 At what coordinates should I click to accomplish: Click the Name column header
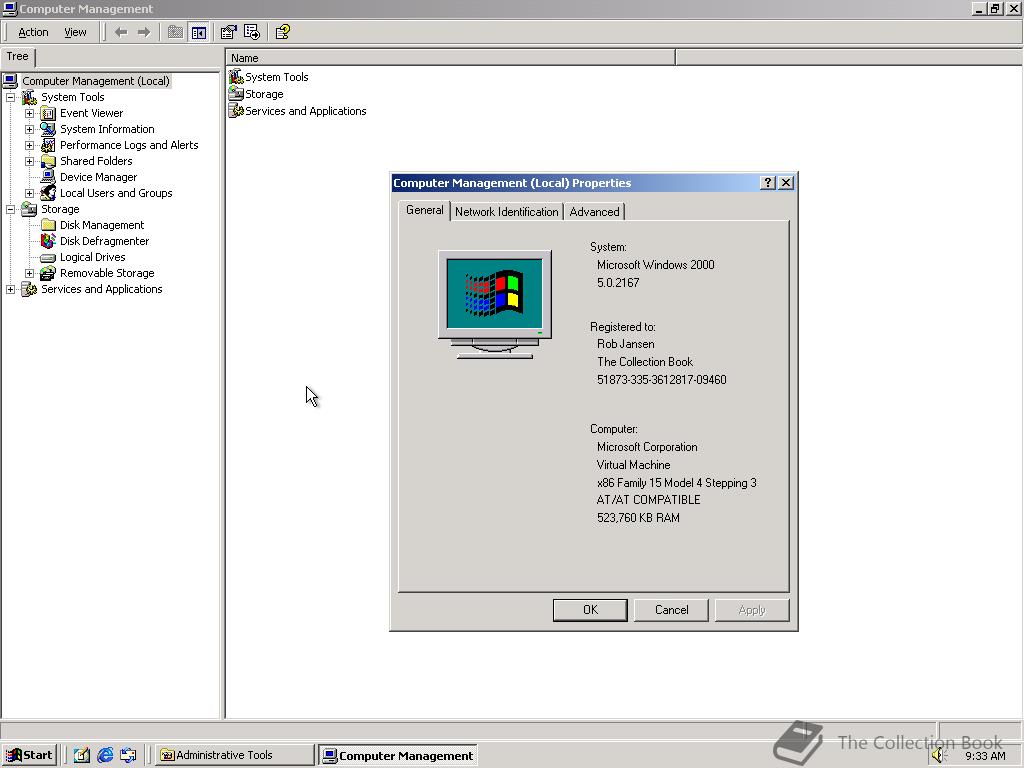click(x=450, y=58)
